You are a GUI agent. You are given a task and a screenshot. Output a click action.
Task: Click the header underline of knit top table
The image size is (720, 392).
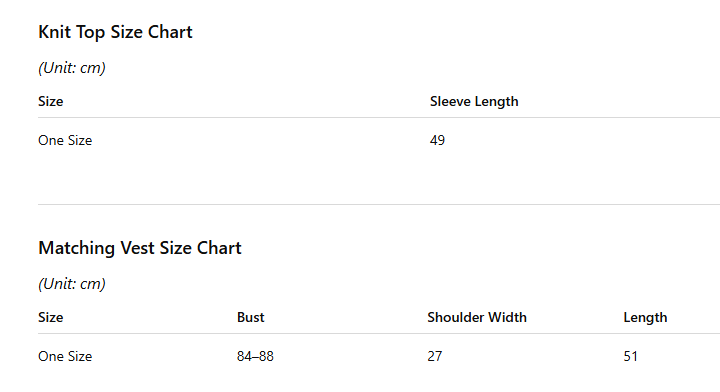(x=379, y=118)
